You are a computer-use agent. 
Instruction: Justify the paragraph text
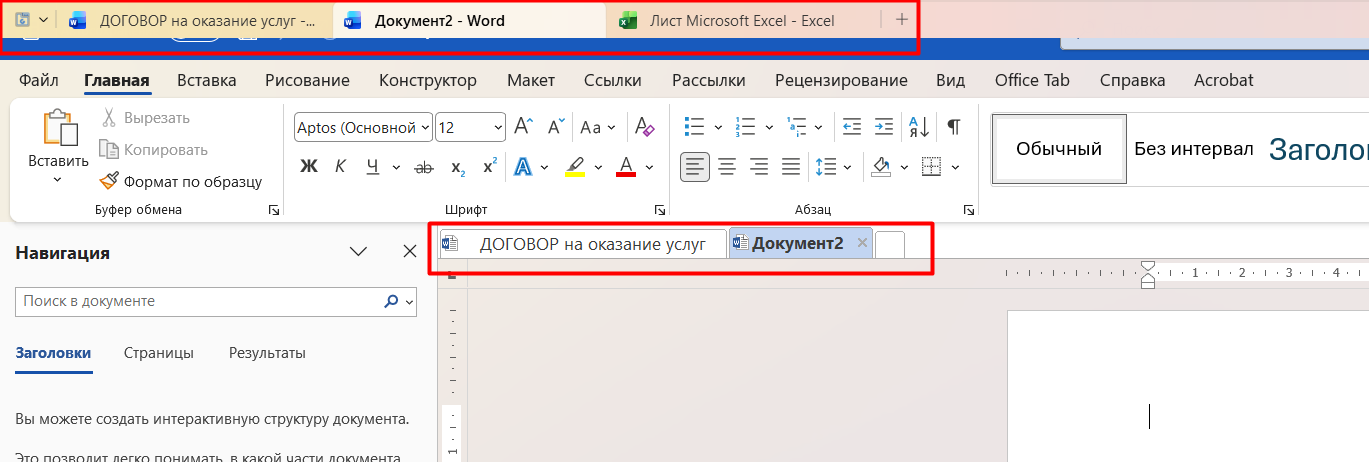pos(791,167)
